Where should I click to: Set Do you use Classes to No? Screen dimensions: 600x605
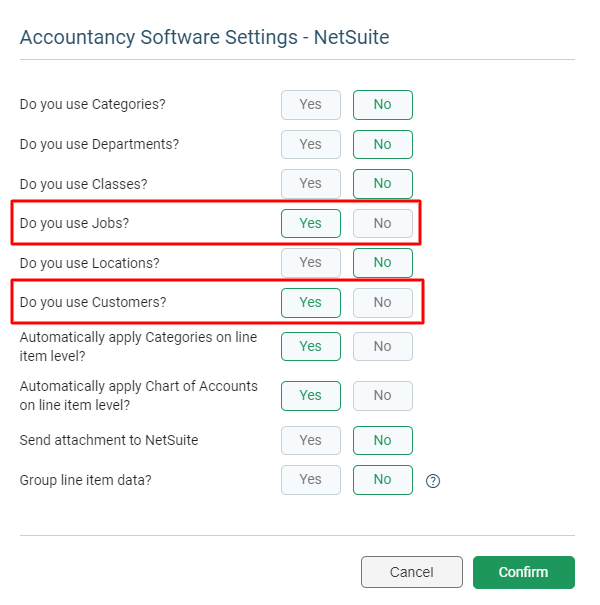click(x=383, y=184)
